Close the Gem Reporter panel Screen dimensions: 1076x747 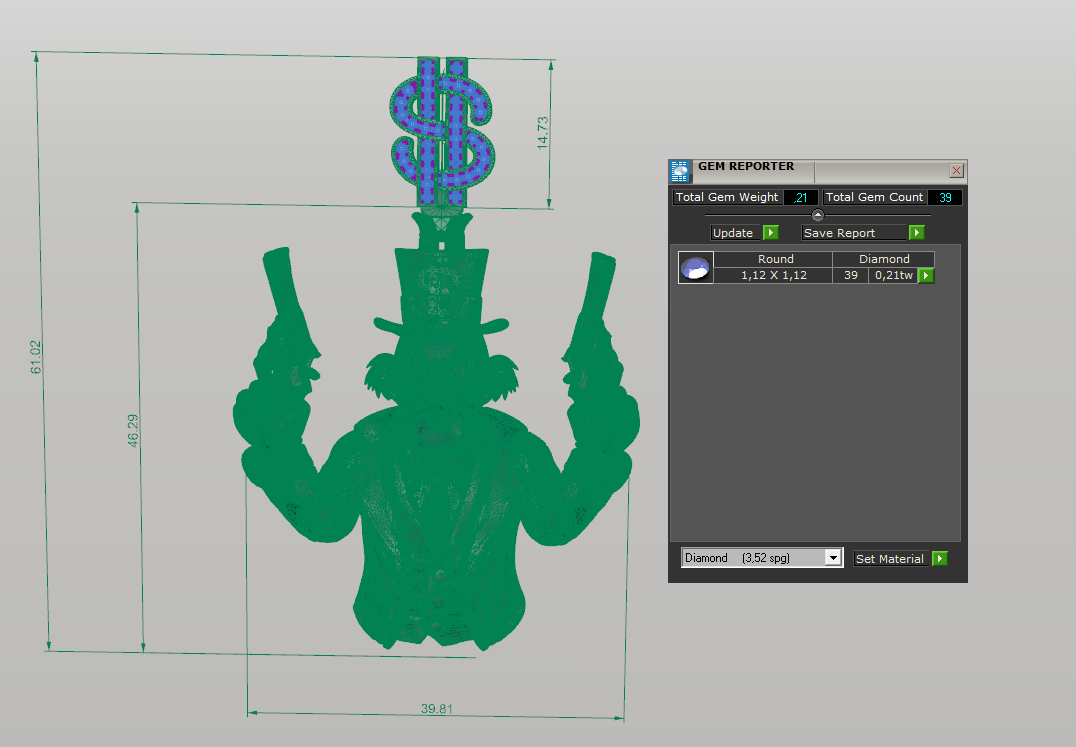[x=956, y=171]
